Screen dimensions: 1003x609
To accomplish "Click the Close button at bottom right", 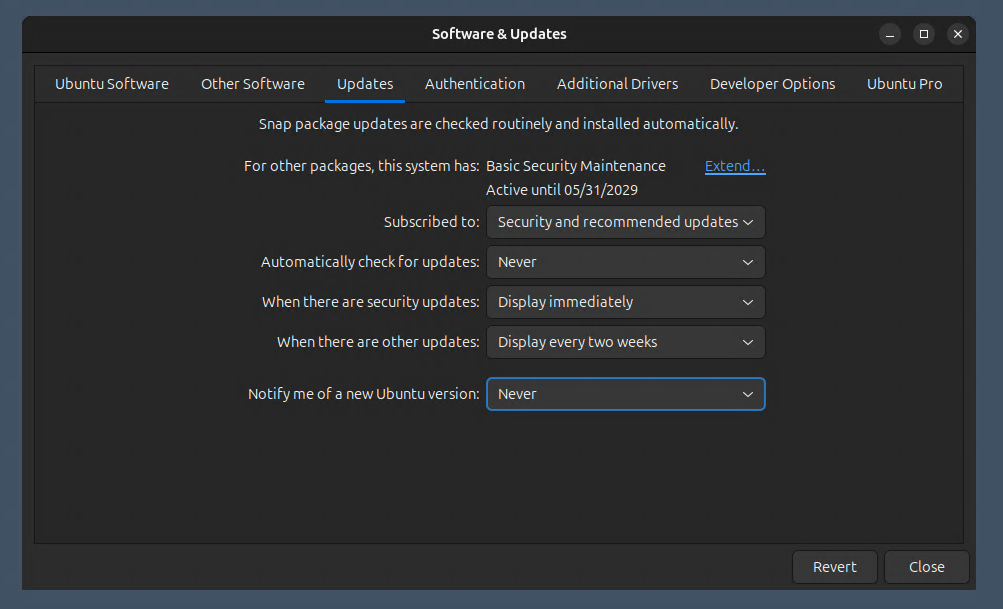I will (x=926, y=567).
